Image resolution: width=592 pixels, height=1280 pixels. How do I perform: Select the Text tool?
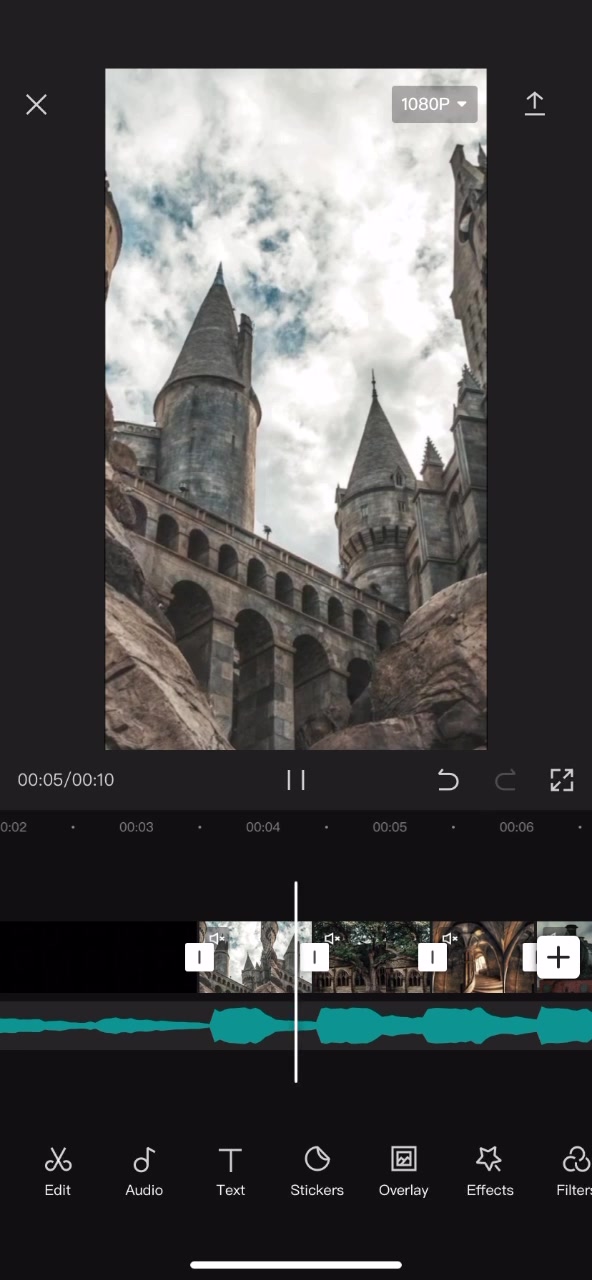(230, 1171)
